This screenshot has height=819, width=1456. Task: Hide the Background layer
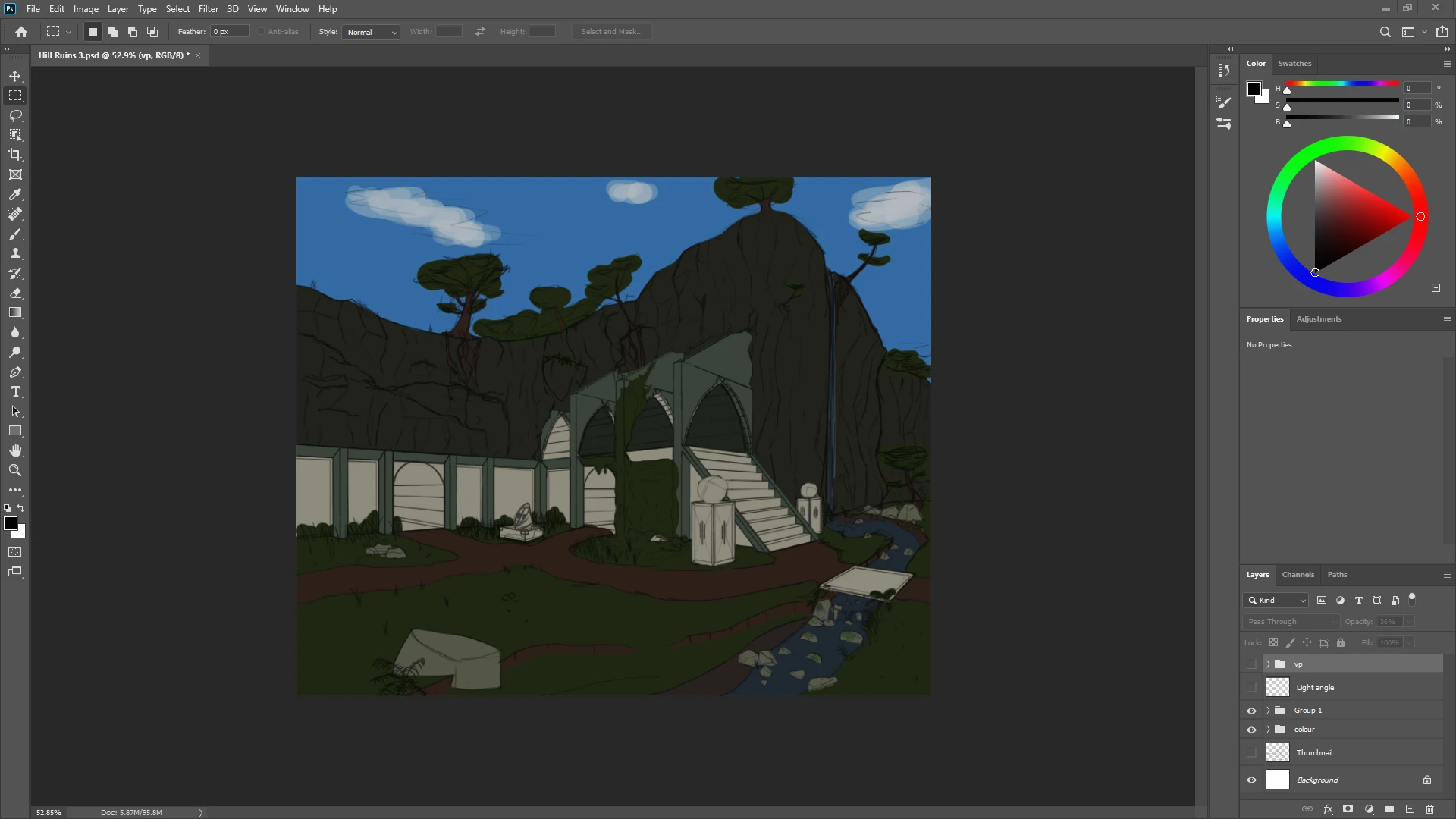(1251, 780)
